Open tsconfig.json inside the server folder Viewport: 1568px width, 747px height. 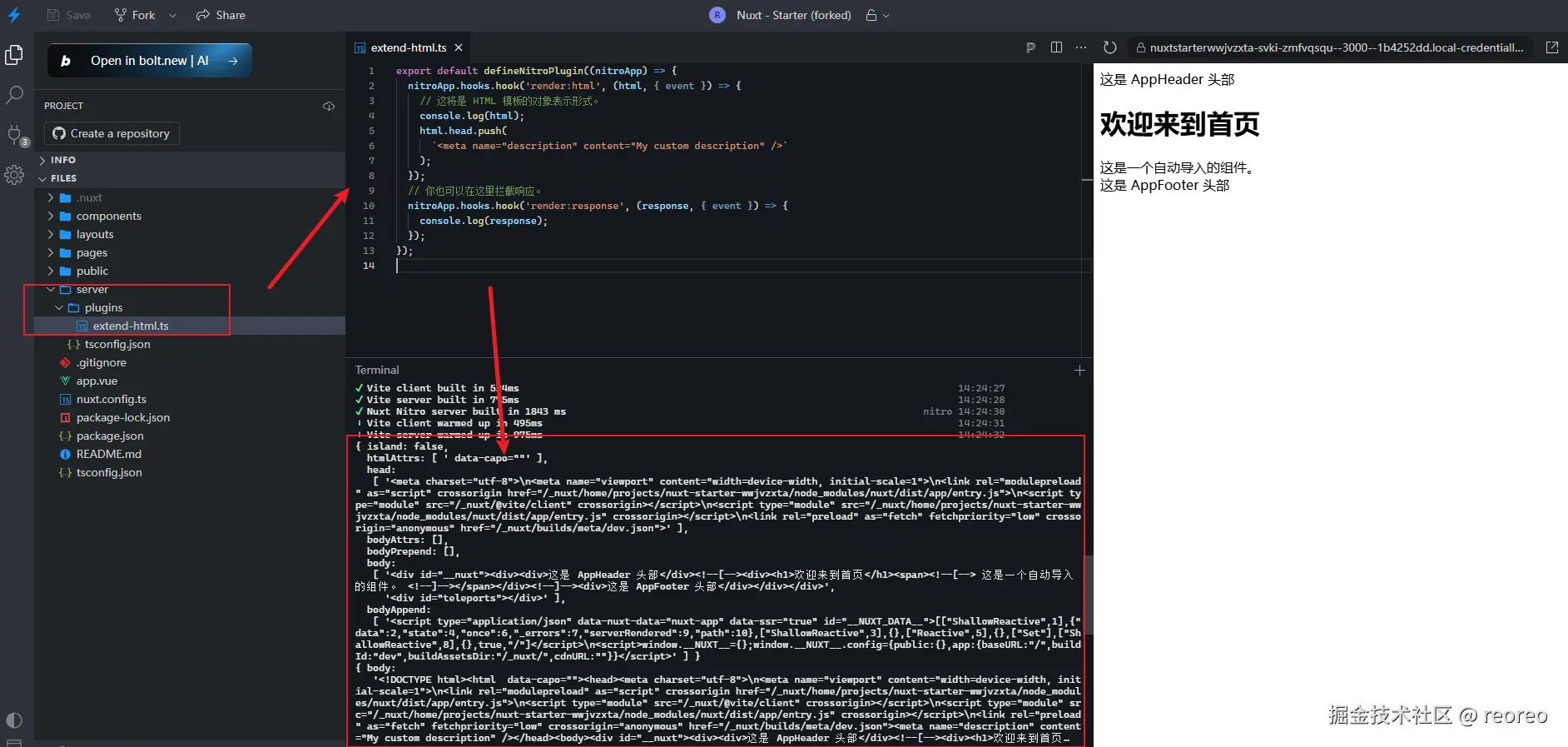pos(190,344)
